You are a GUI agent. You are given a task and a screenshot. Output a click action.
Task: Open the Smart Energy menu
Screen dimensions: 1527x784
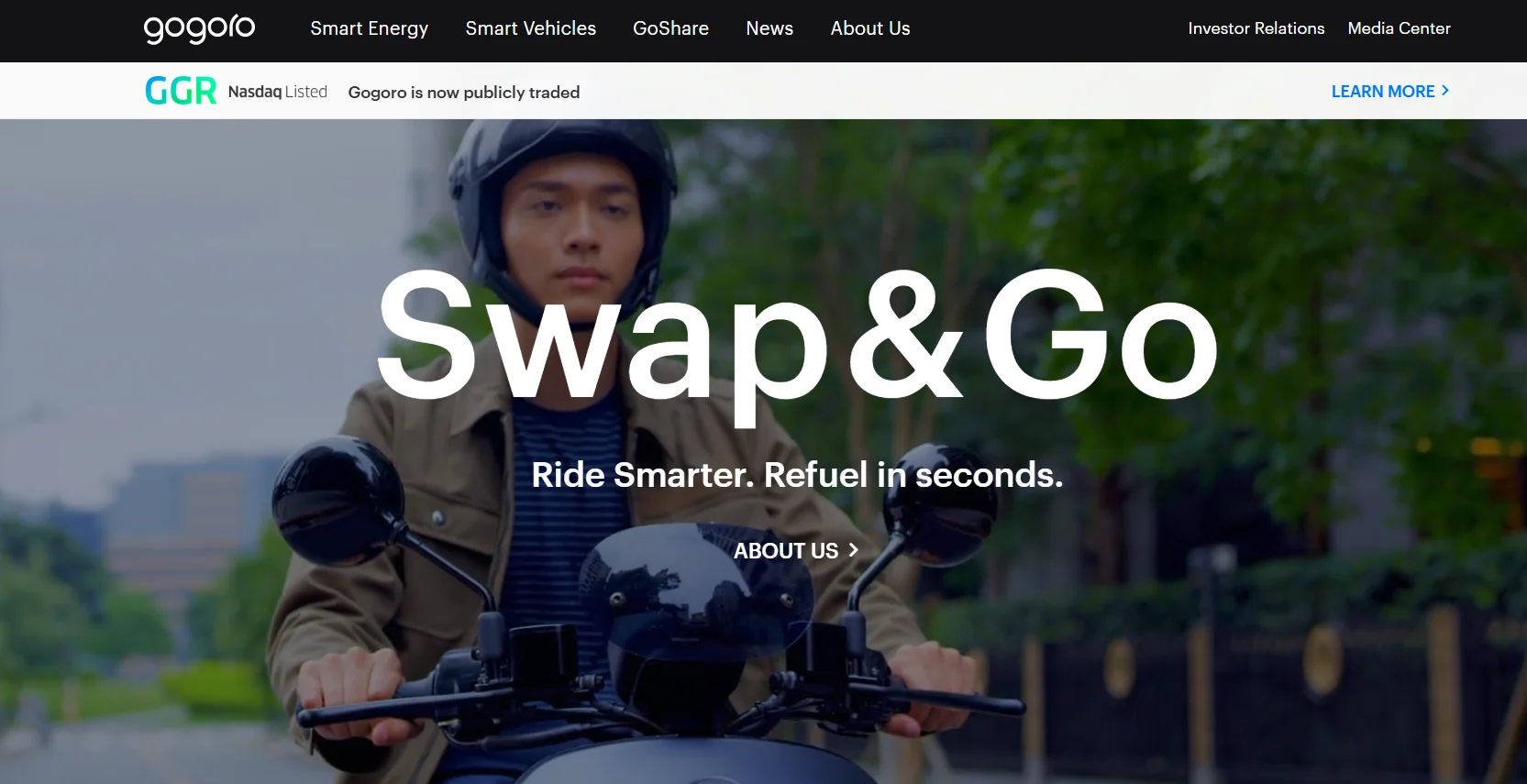point(369,28)
